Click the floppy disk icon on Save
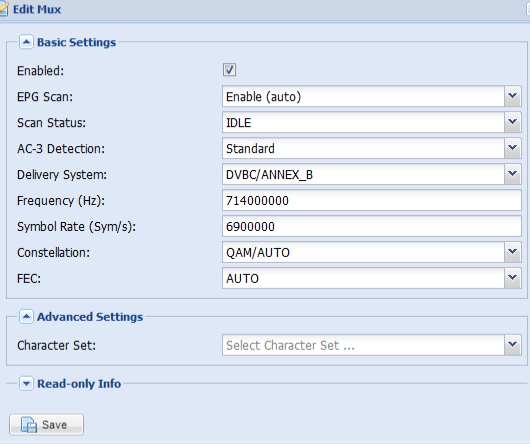Image resolution: width=530 pixels, height=444 pixels. click(x=29, y=425)
